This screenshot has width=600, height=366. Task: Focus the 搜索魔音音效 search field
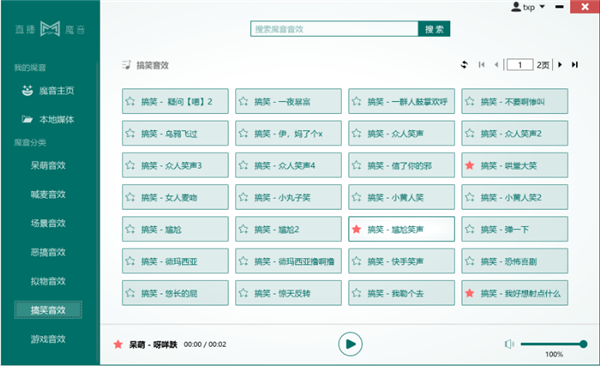tap(334, 29)
